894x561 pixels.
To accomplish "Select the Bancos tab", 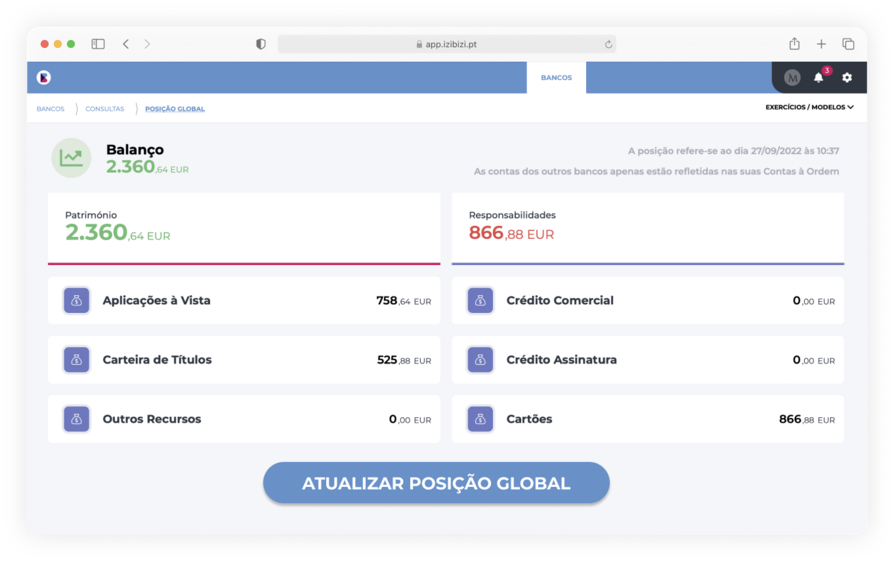I will (x=556, y=77).
